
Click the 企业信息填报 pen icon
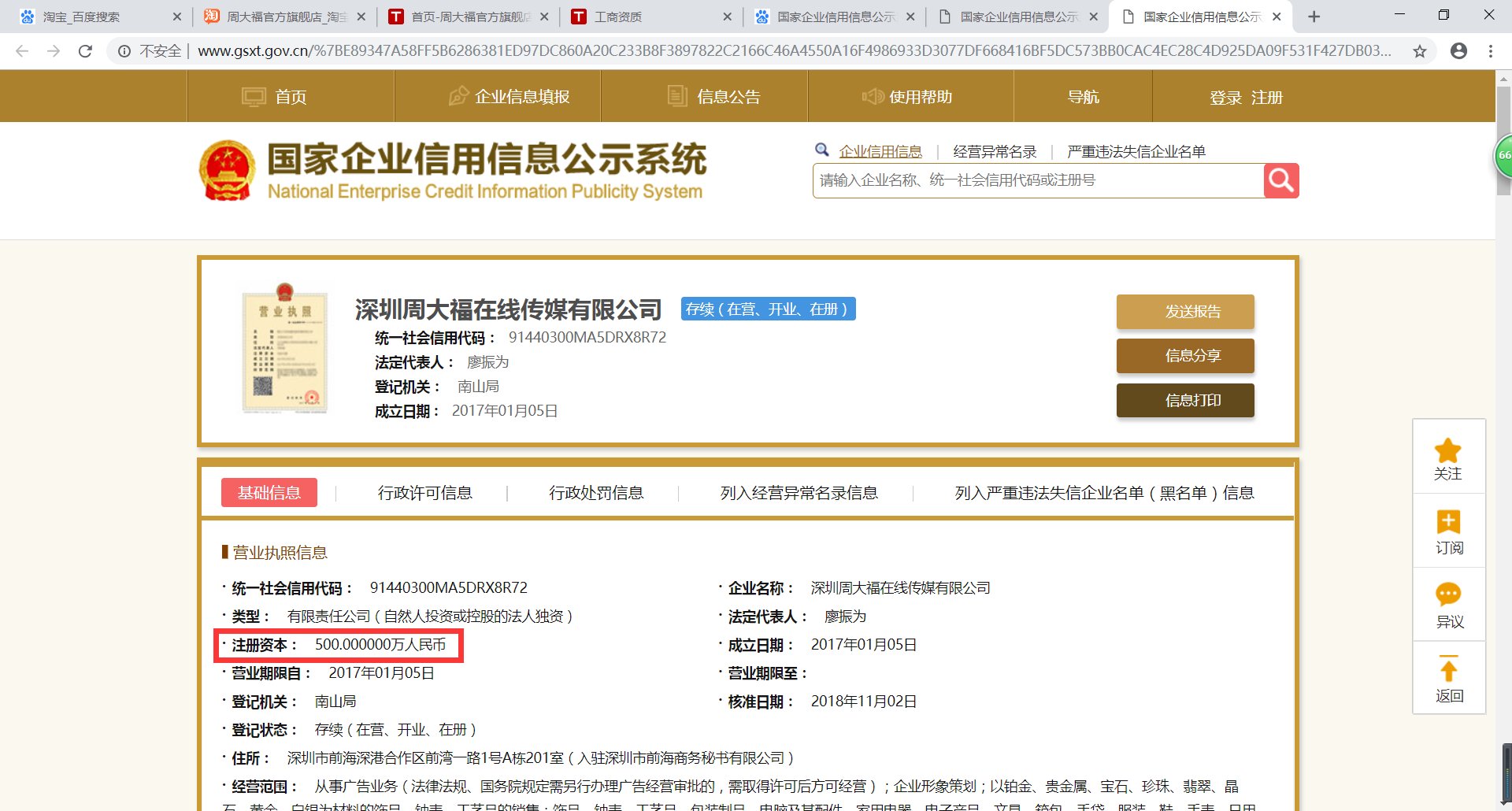click(459, 95)
